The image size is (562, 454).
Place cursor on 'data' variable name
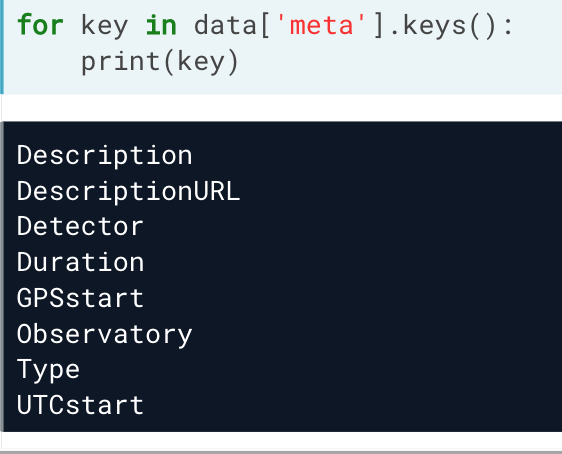[x=225, y=25]
